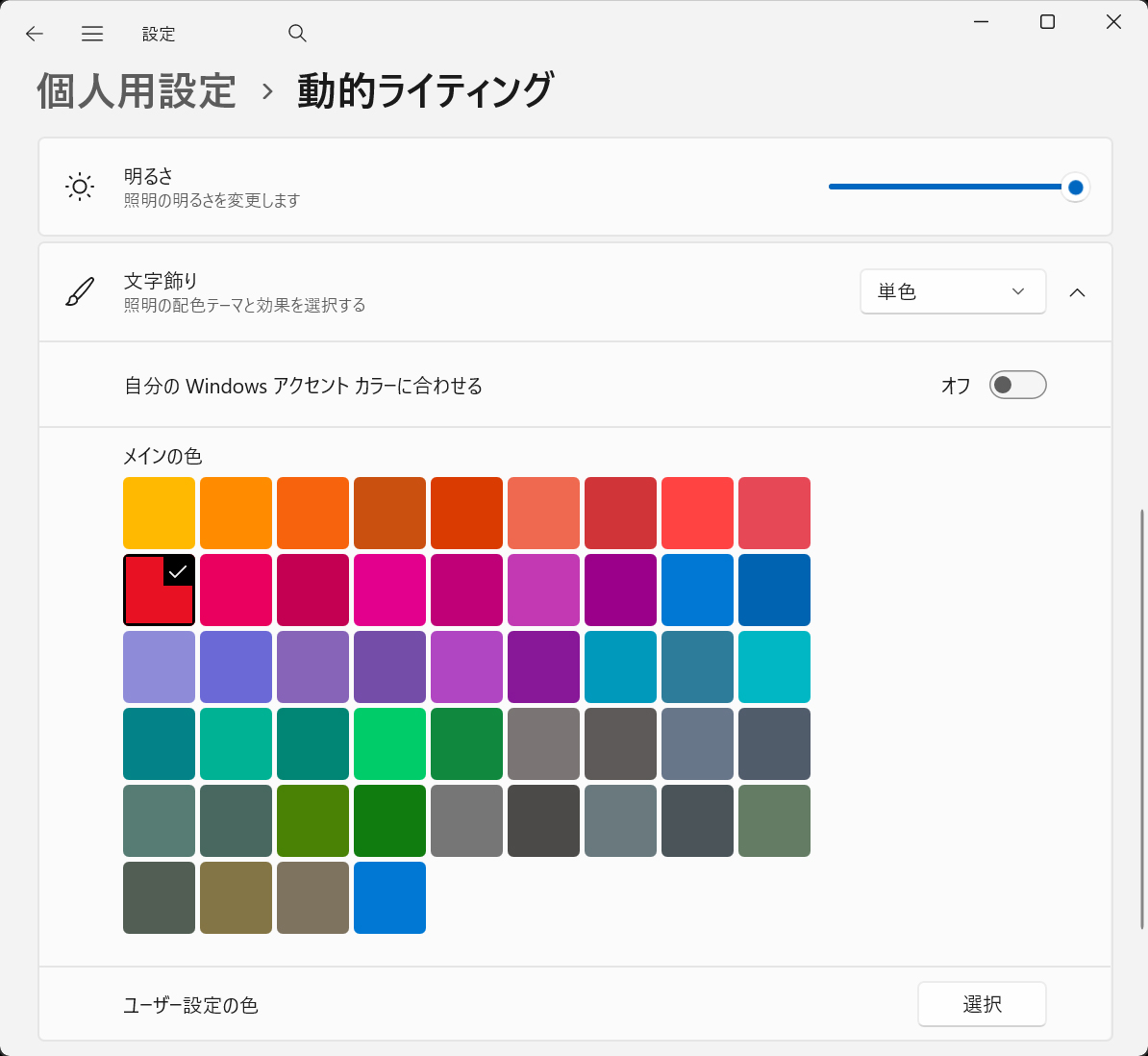Click the 設定 title in the title bar
This screenshot has height=1056, width=1148.
159,33
